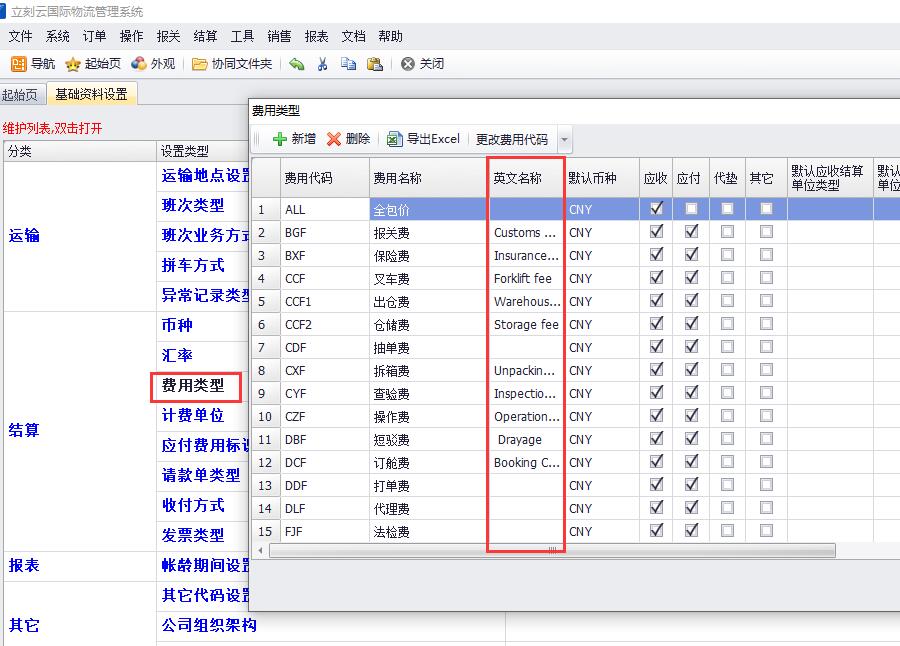Image resolution: width=900 pixels, height=646 pixels.
Task: Open 协同文件夹 shared folder
Action: pos(232,64)
